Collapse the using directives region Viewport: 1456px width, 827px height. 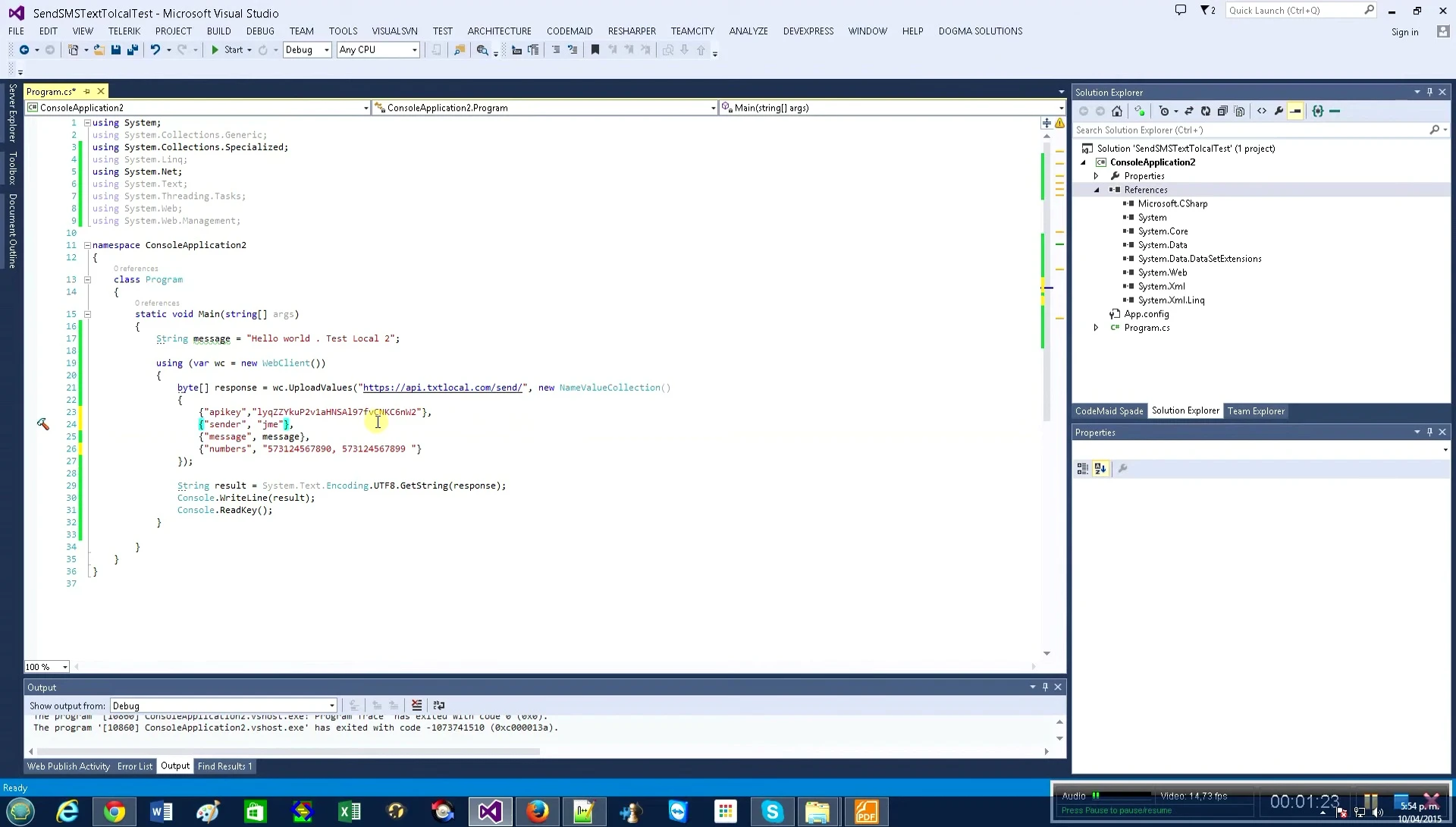87,123
